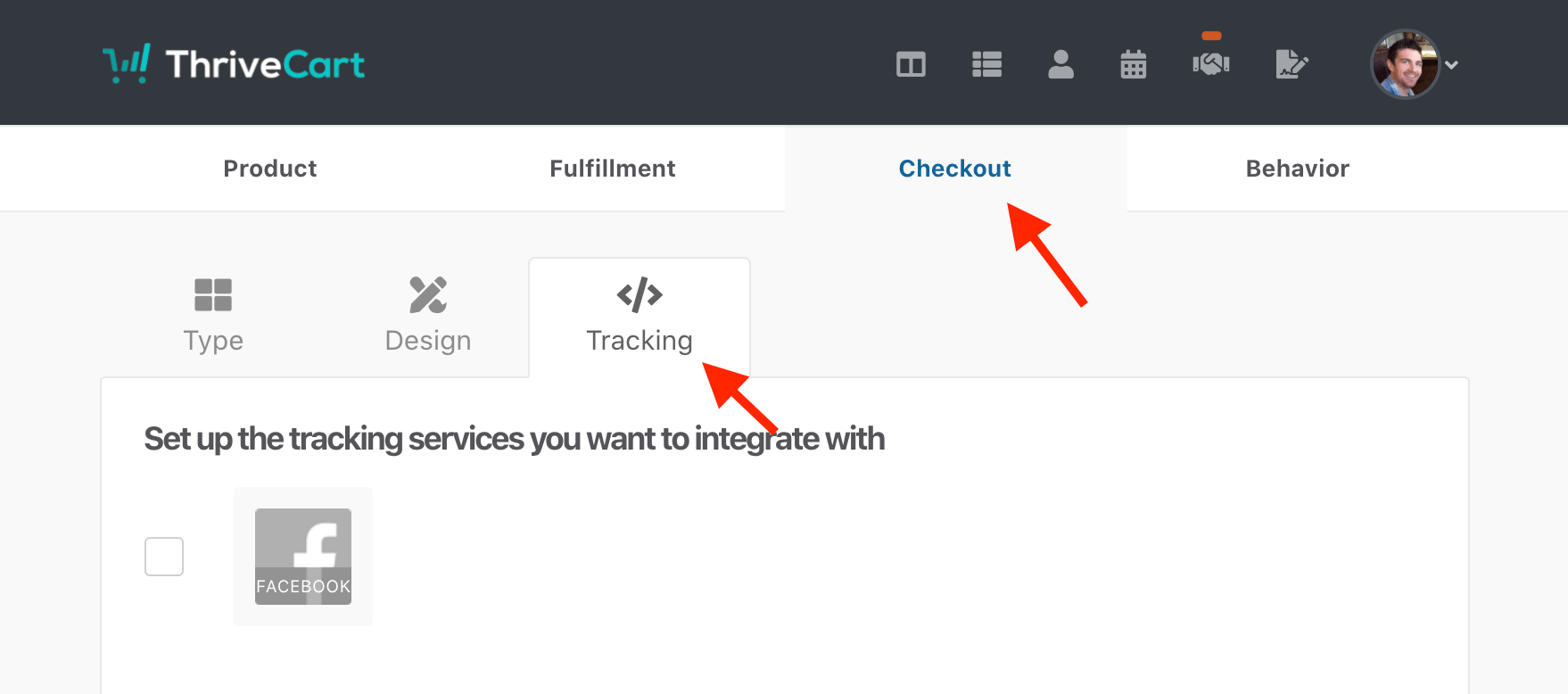Open the customers person icon
1568x694 pixels.
(x=1060, y=64)
